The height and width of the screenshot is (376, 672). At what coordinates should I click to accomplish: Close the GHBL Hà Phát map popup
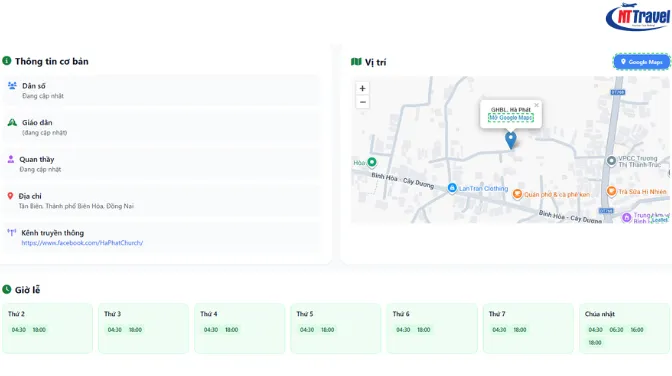536,105
